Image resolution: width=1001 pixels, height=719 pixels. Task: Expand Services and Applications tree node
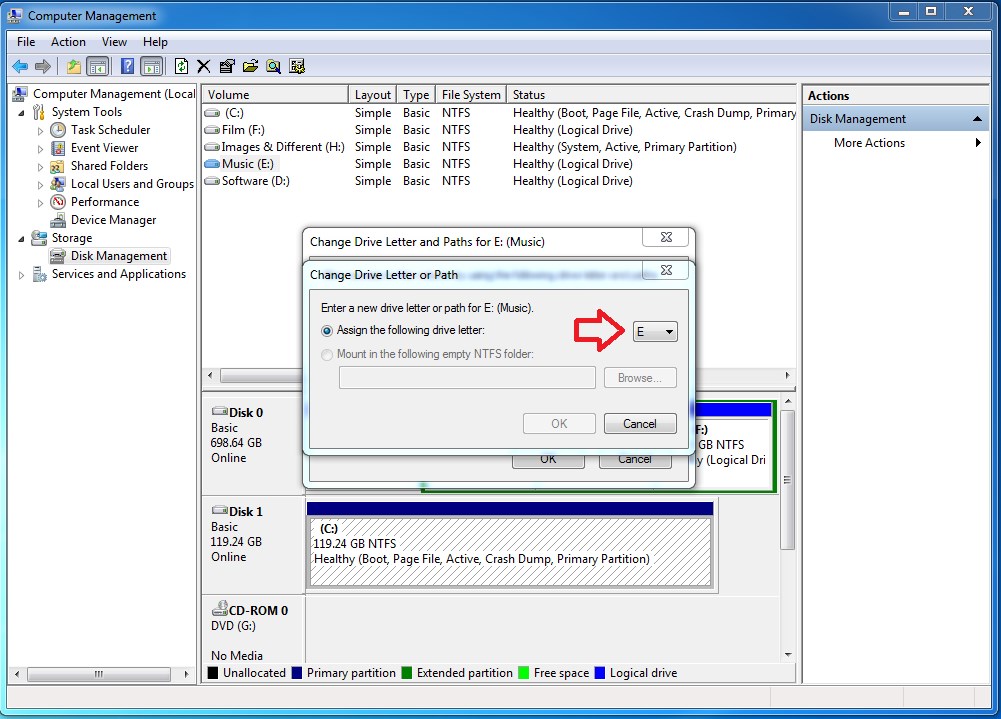(x=21, y=275)
